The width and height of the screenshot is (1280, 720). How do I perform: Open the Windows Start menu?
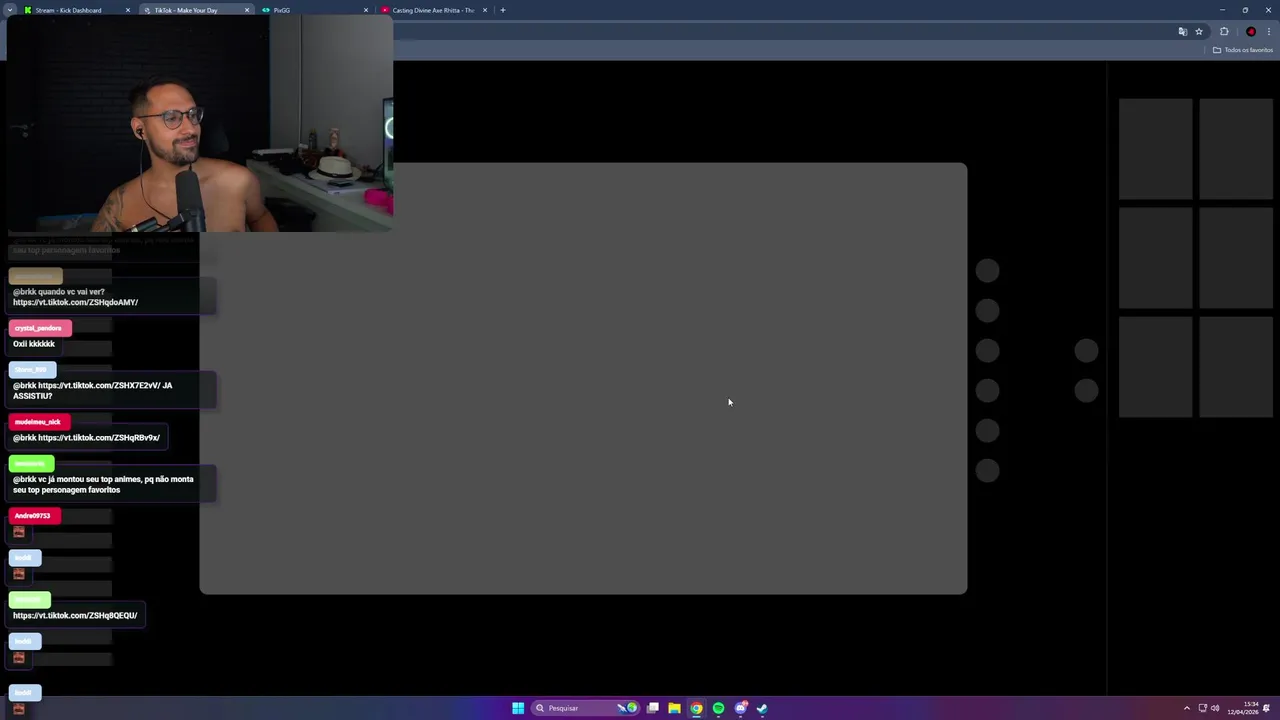518,708
